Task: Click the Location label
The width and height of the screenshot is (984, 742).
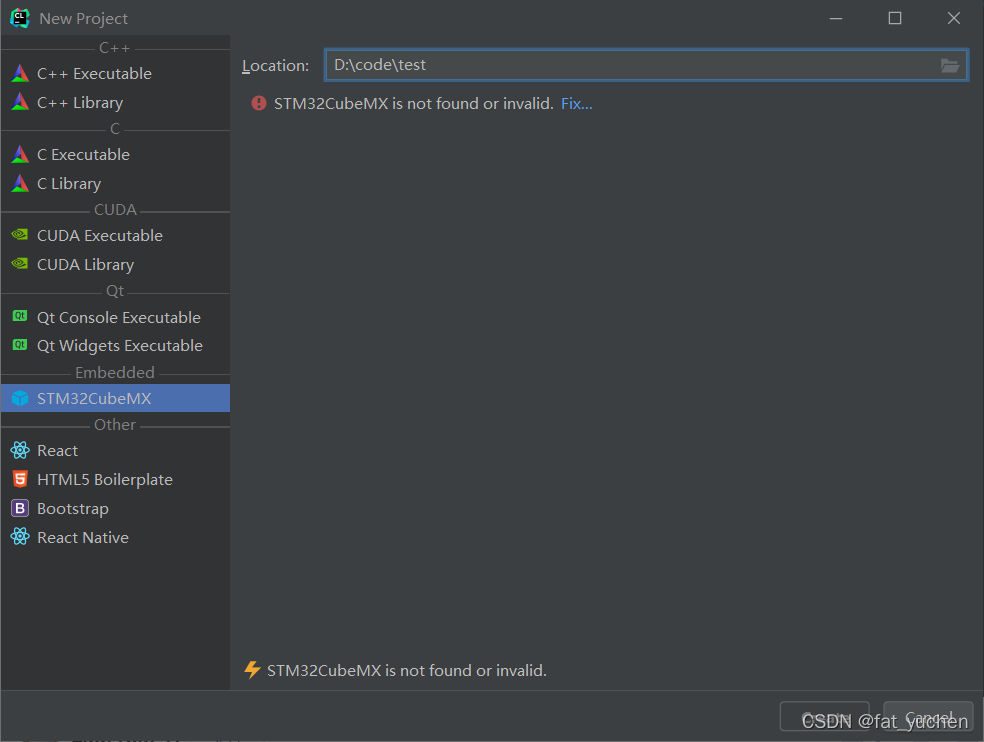Action: pyautogui.click(x=275, y=66)
